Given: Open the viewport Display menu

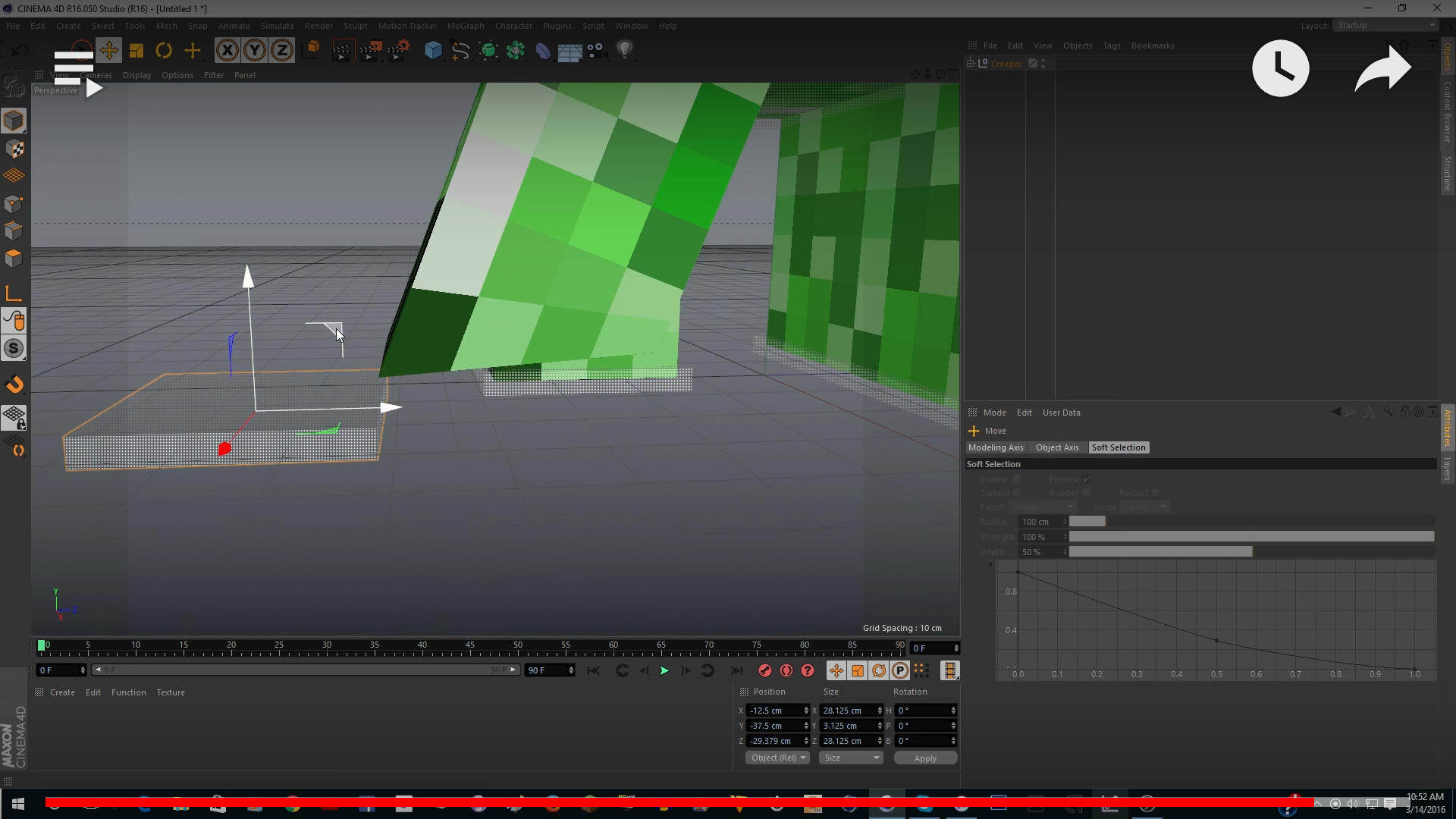Looking at the screenshot, I should (x=136, y=75).
